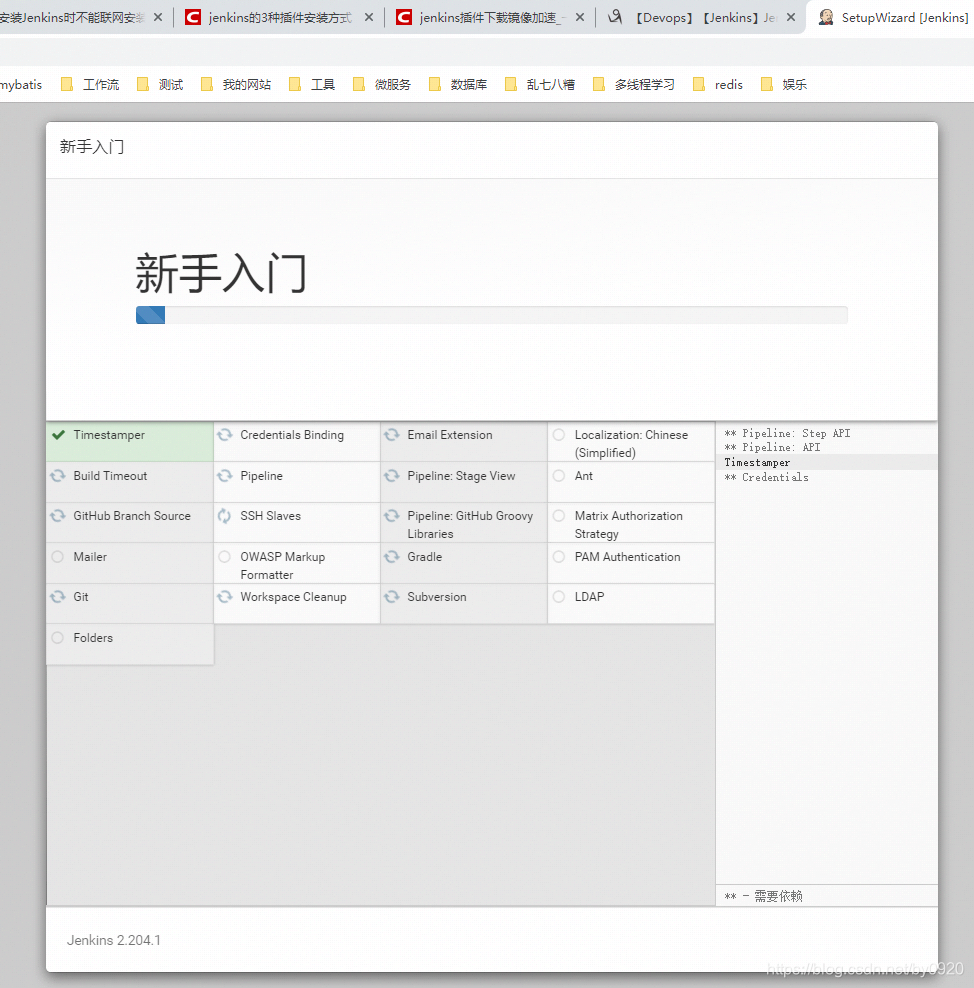Screen dimensions: 974x988
Task: Switch to the SetupWizard [Jenkins] tab
Action: tap(892, 17)
